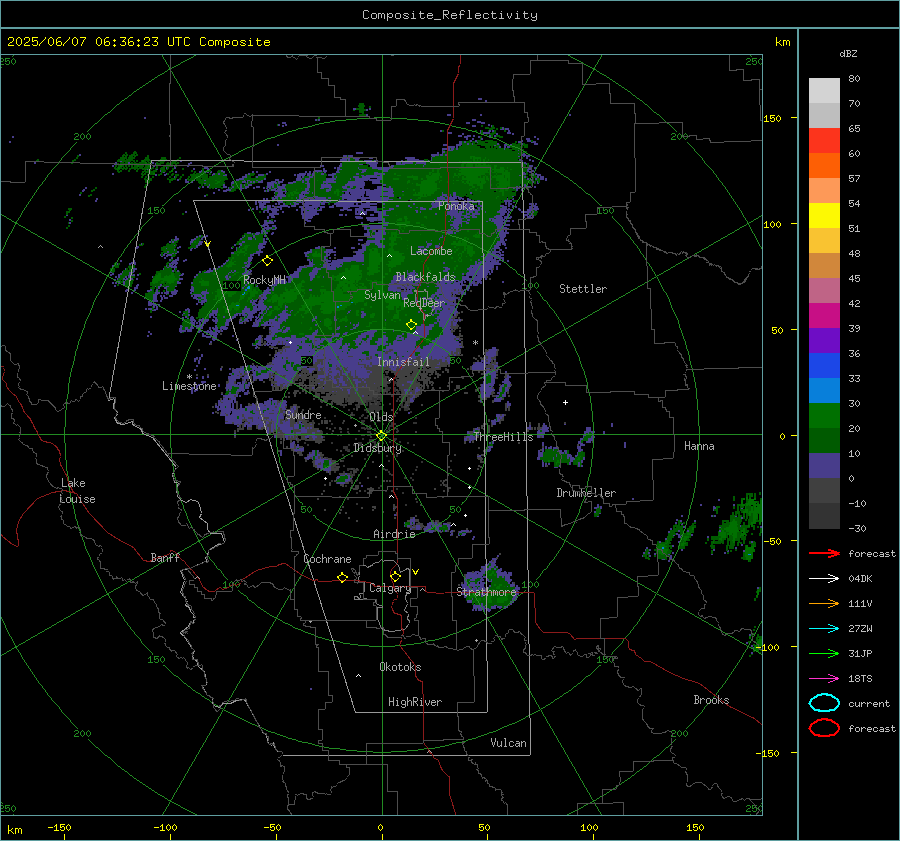Click the cyan current ellipse legend icon

point(824,703)
